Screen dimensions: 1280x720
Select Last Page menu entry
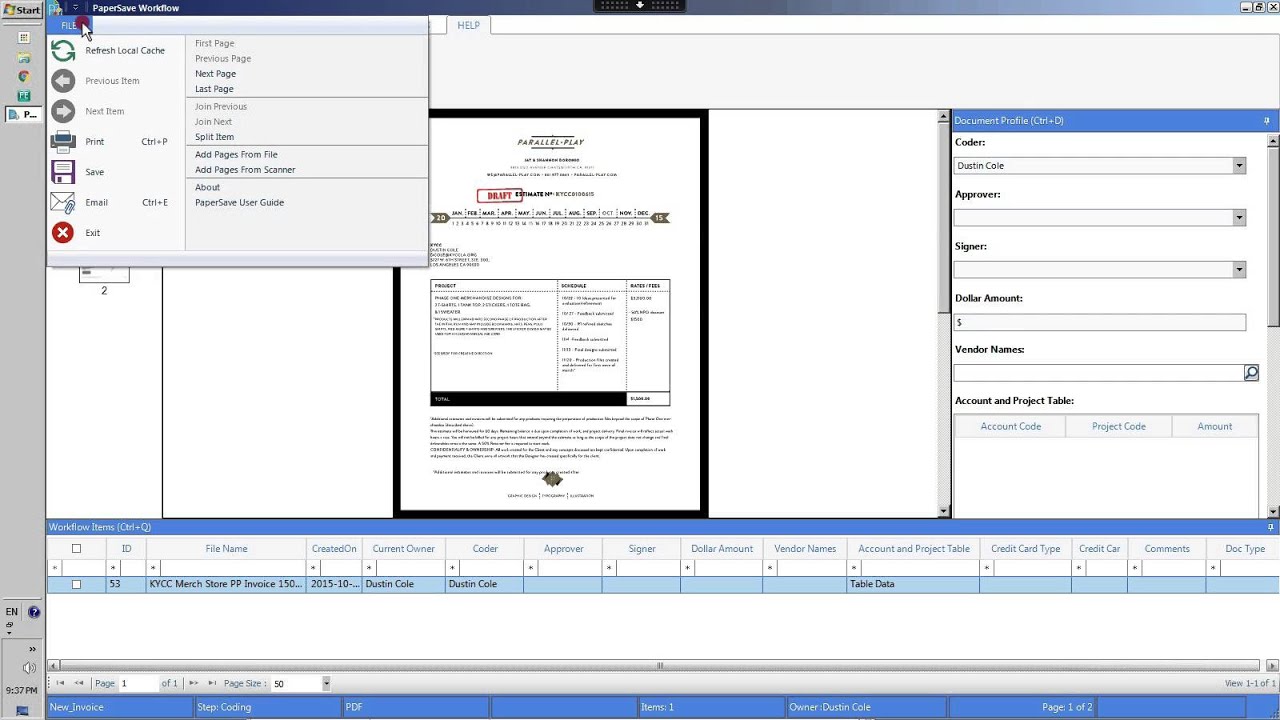(x=214, y=89)
